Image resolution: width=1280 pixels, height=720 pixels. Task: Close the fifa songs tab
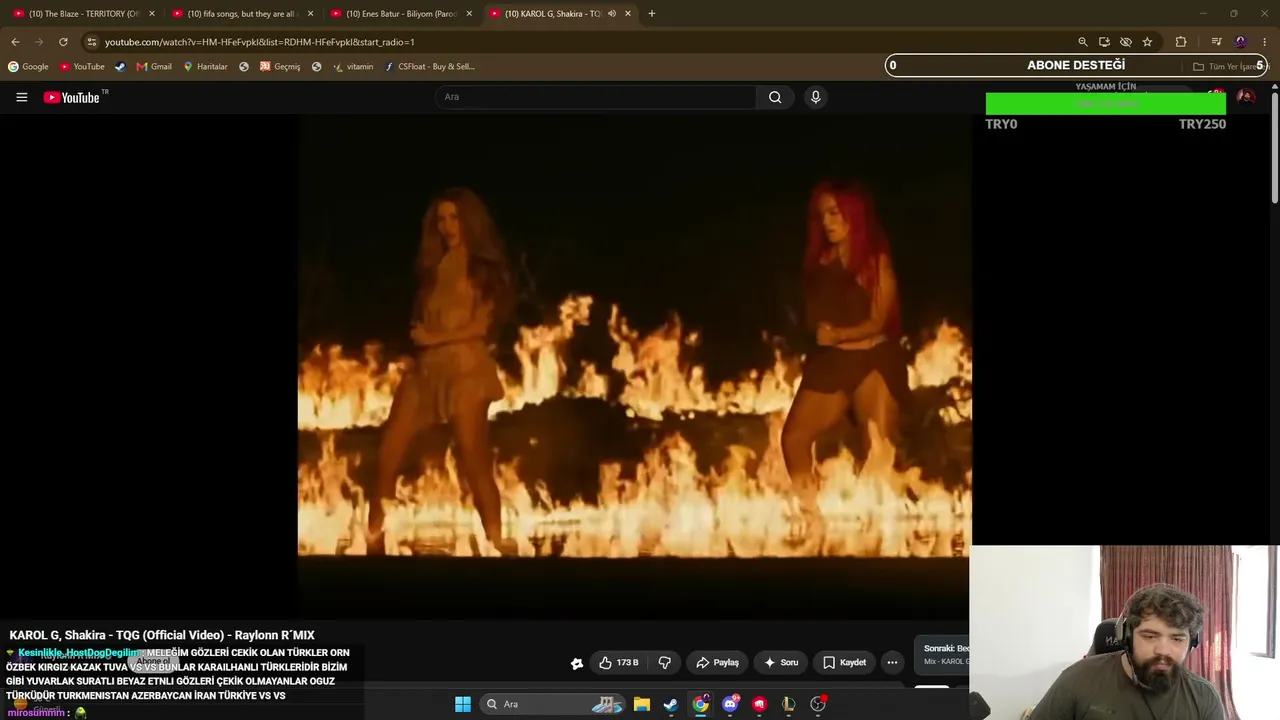(310, 14)
